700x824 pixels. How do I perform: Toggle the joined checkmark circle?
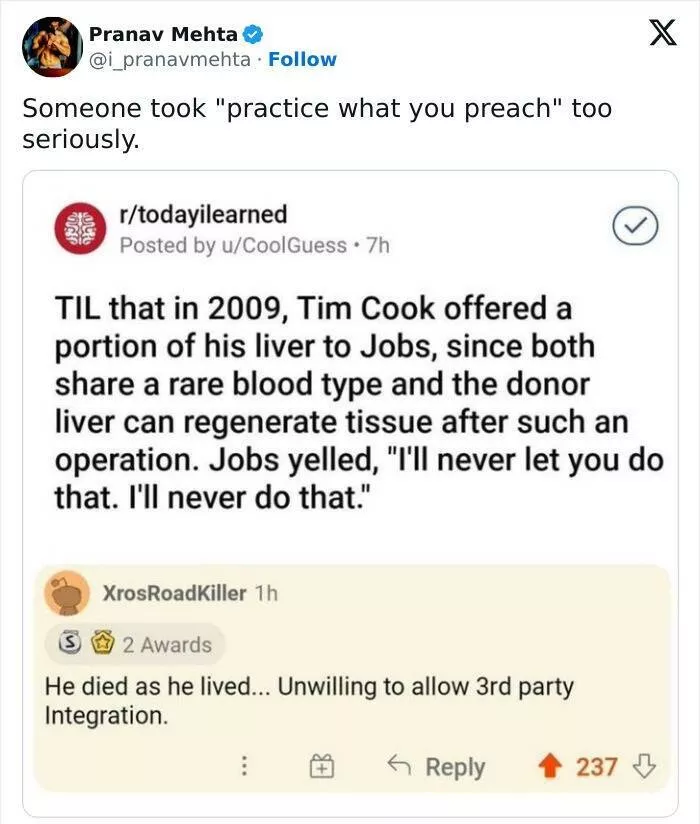(x=635, y=227)
